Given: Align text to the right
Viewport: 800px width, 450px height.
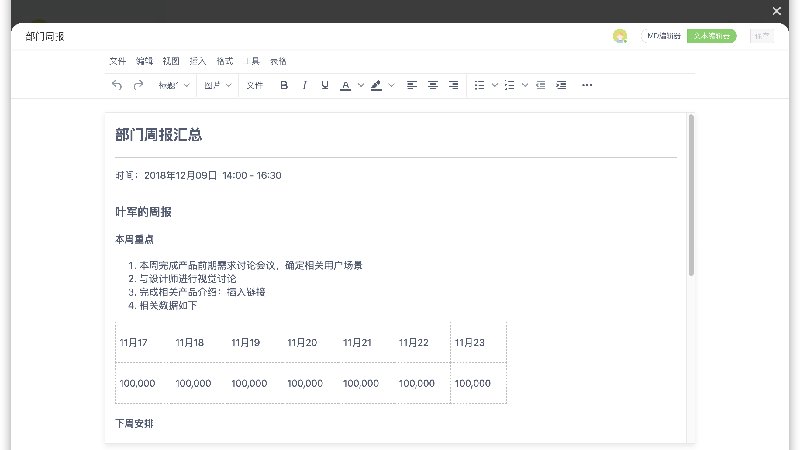Looking at the screenshot, I should point(453,85).
